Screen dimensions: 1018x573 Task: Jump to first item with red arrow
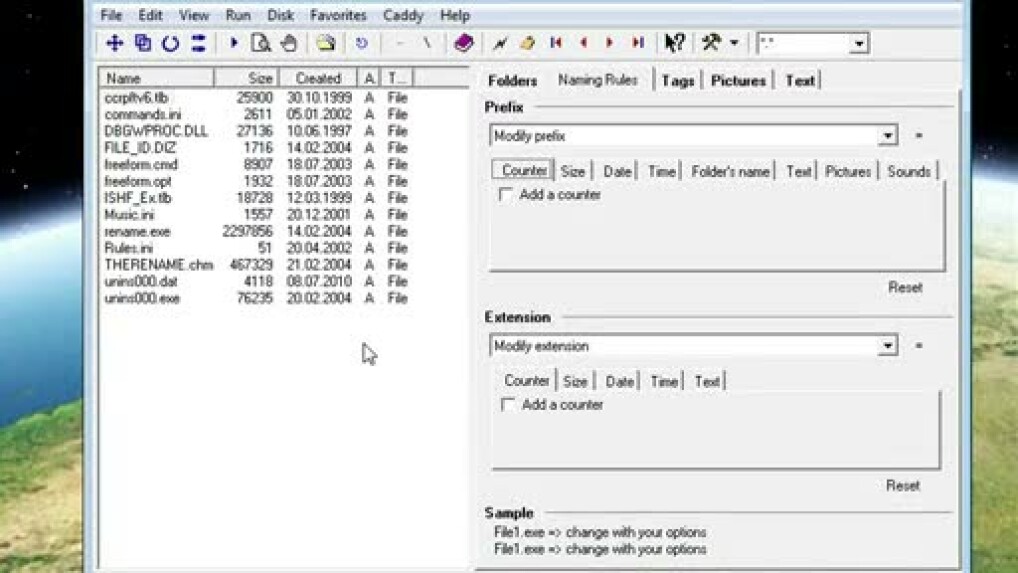(556, 43)
